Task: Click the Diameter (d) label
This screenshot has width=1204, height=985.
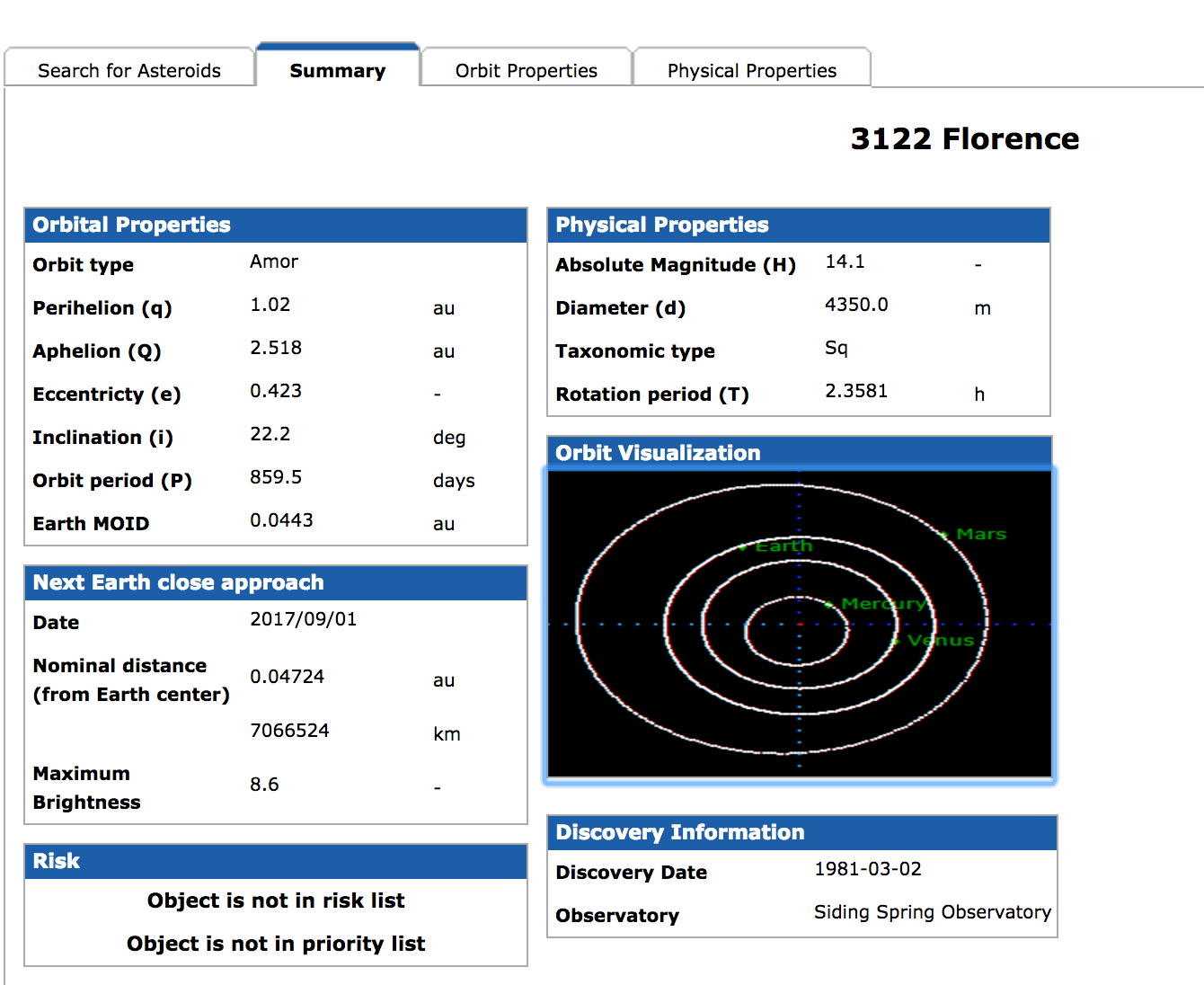Action: pos(621,308)
